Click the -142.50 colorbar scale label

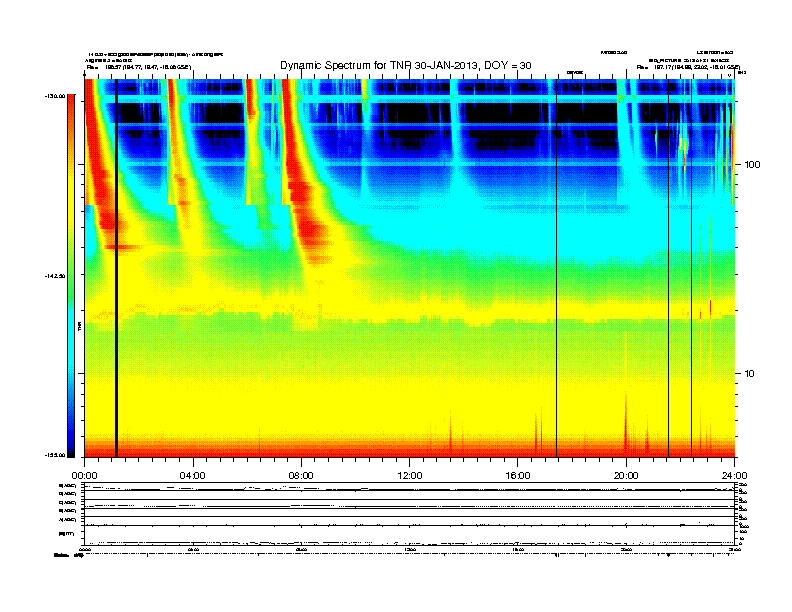(x=55, y=276)
